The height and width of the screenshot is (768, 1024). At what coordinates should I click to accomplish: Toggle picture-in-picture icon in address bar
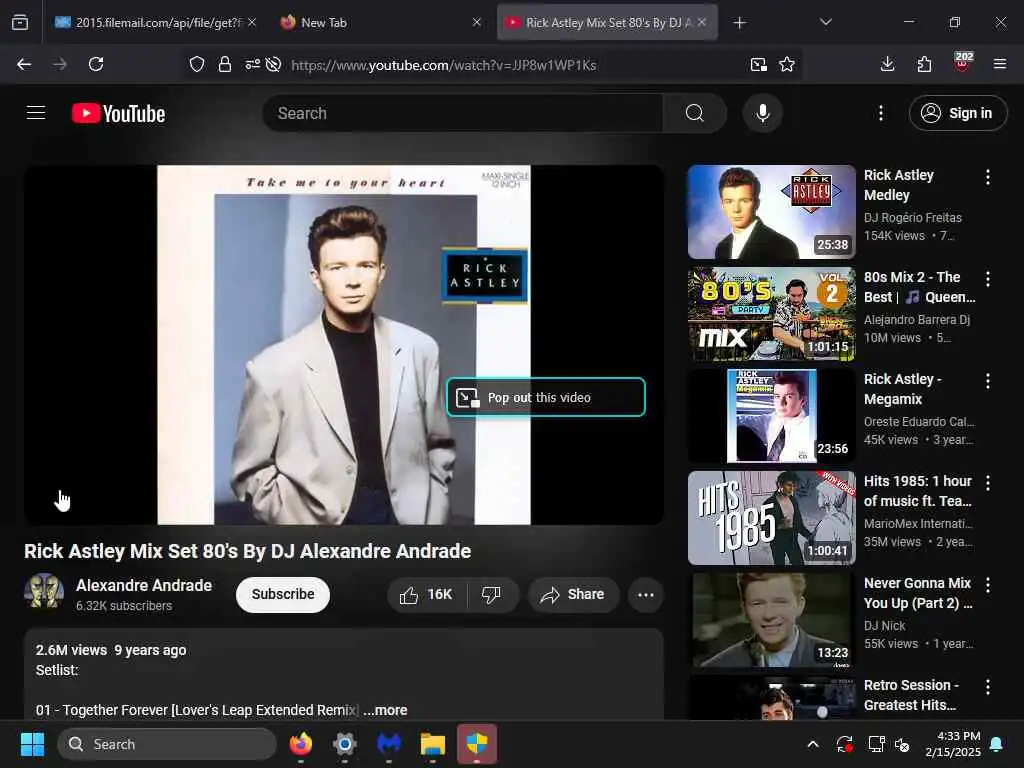tap(758, 64)
